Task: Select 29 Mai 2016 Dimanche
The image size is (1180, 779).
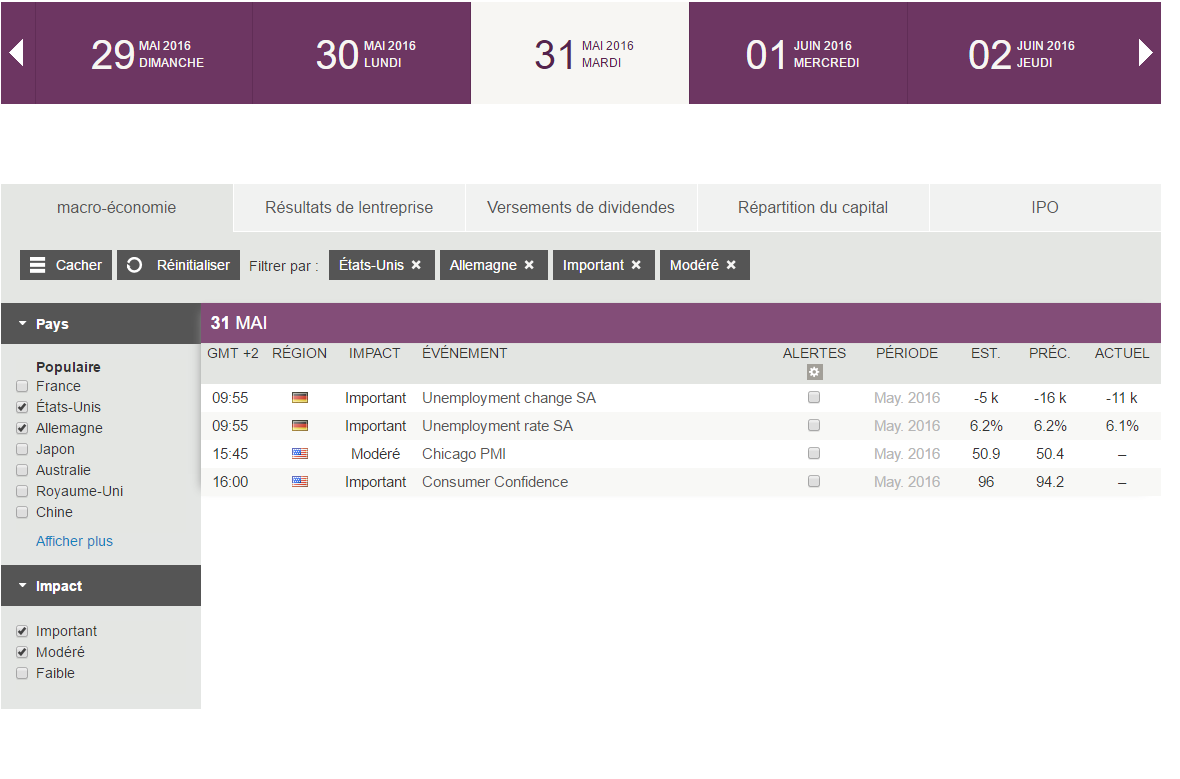Action: pos(144,53)
